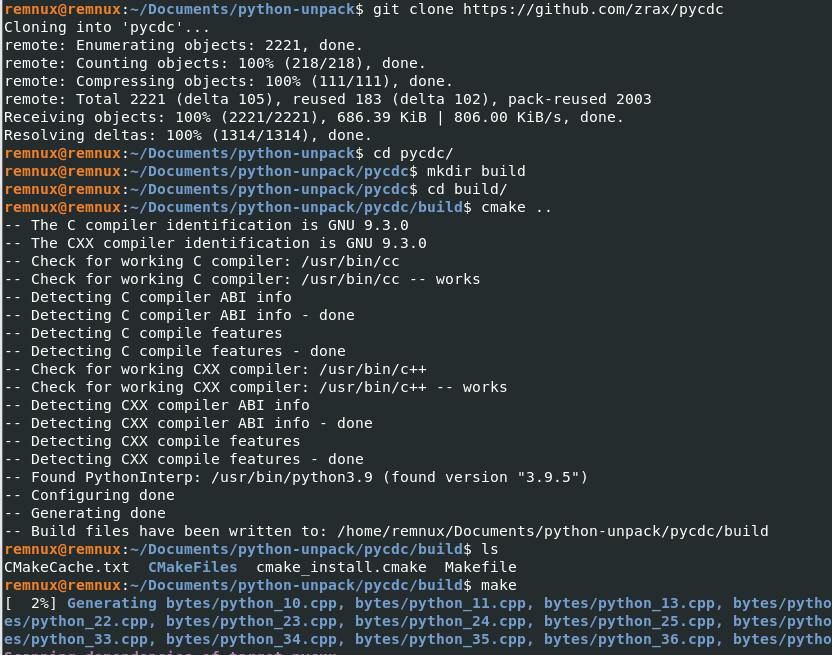
Task: Click the build files output directory path
Action: [553, 531]
